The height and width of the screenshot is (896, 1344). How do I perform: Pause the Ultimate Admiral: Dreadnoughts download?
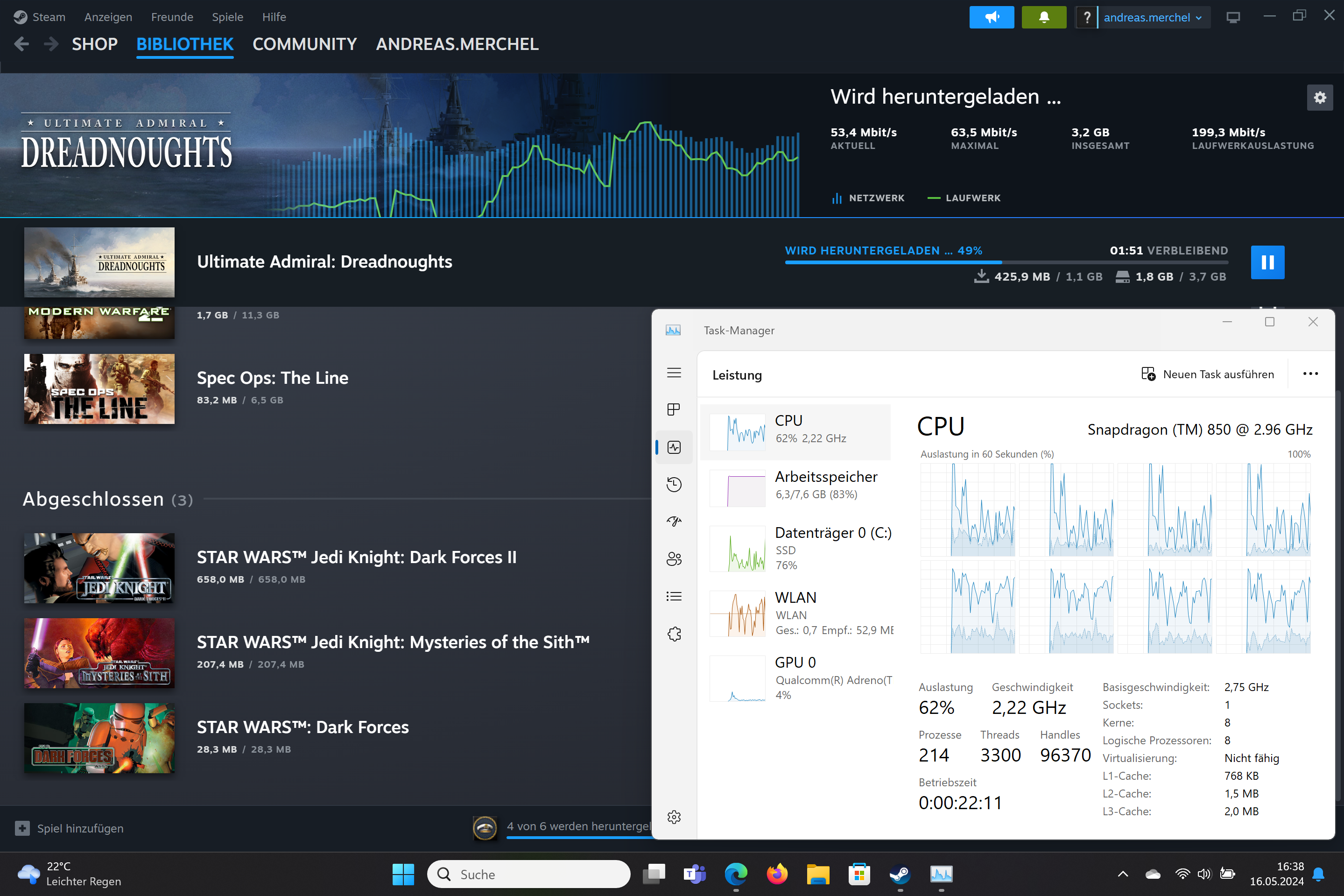click(1267, 262)
